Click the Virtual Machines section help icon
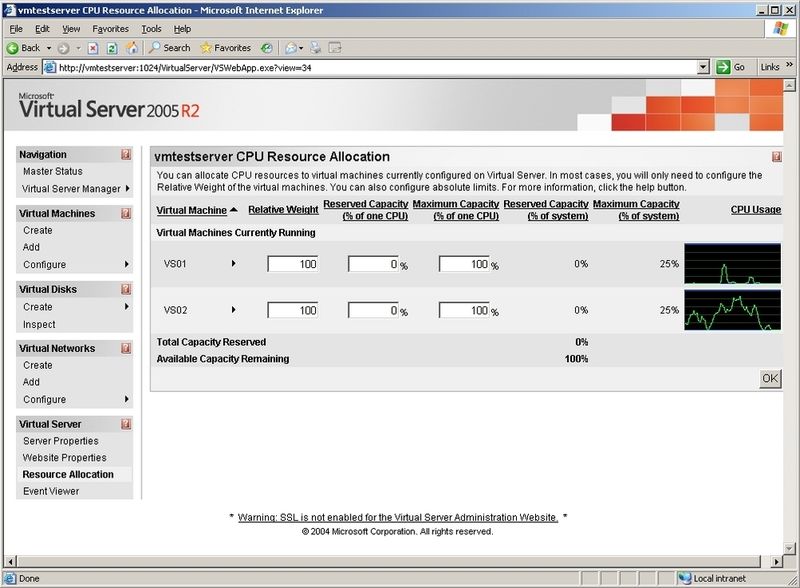The height and width of the screenshot is (588, 800). coord(126,214)
